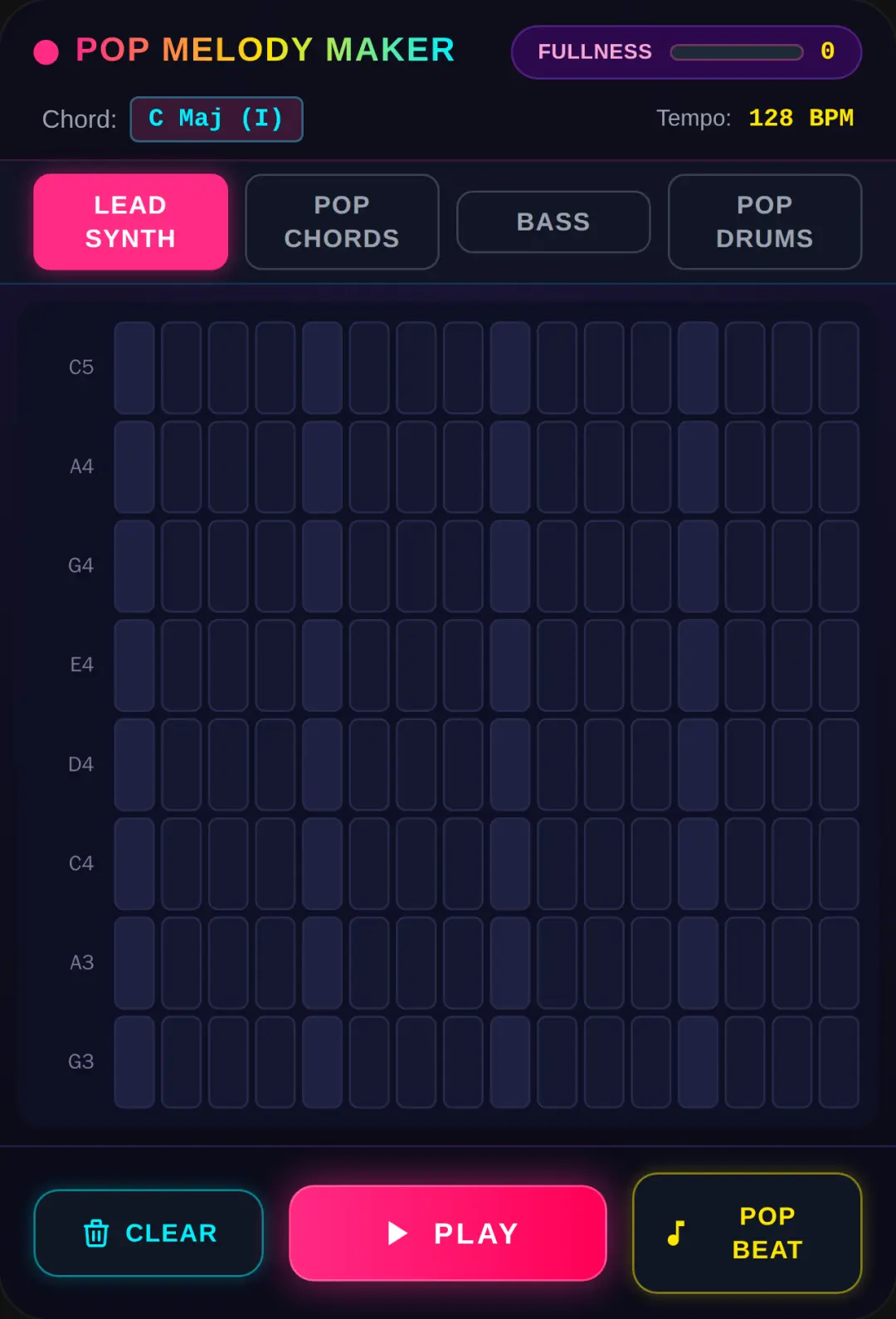896x1319 pixels.
Task: Select the Bass instrument tab
Action: click(x=553, y=221)
